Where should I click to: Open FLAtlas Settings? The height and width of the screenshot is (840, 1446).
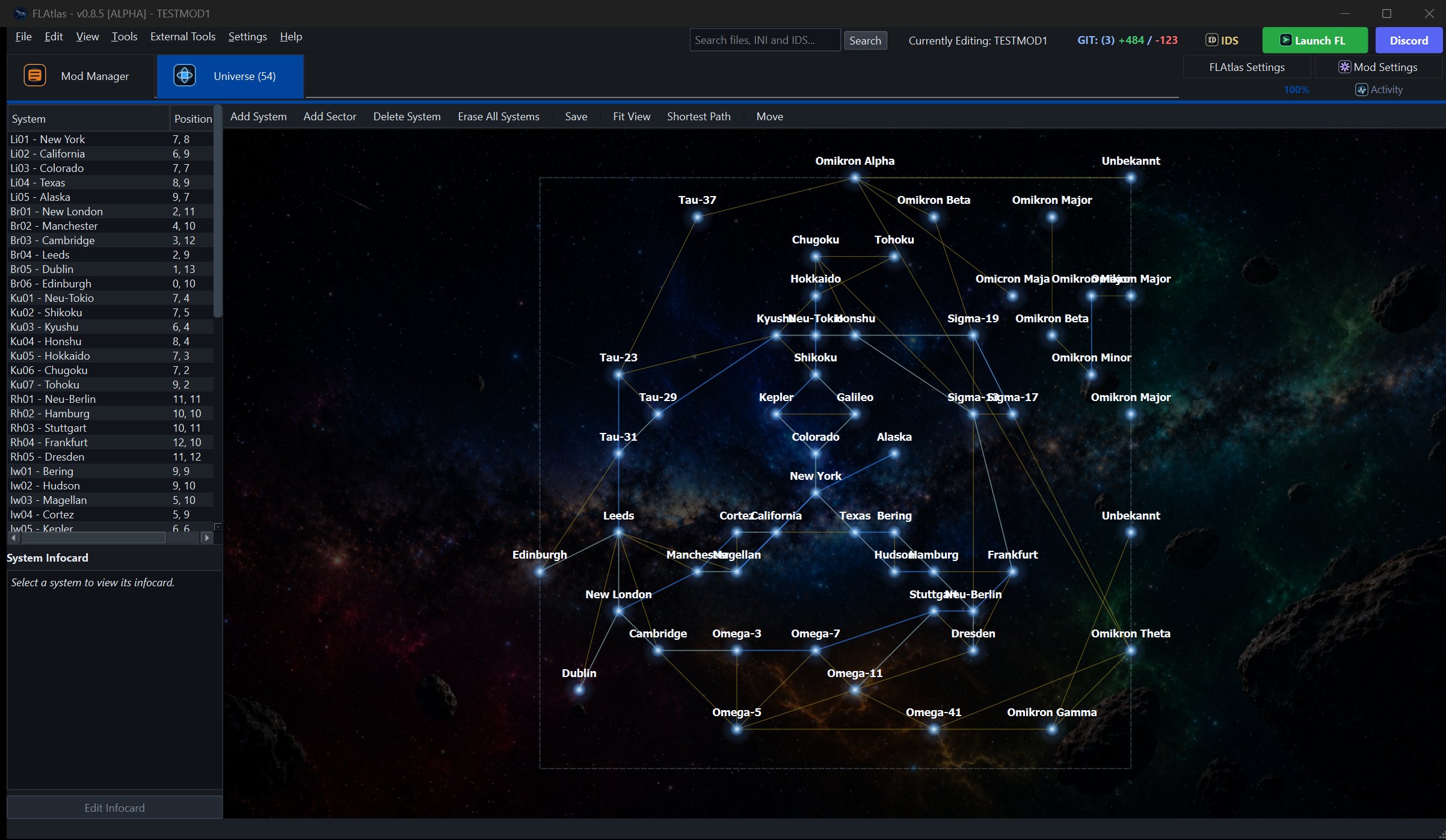[1247, 67]
